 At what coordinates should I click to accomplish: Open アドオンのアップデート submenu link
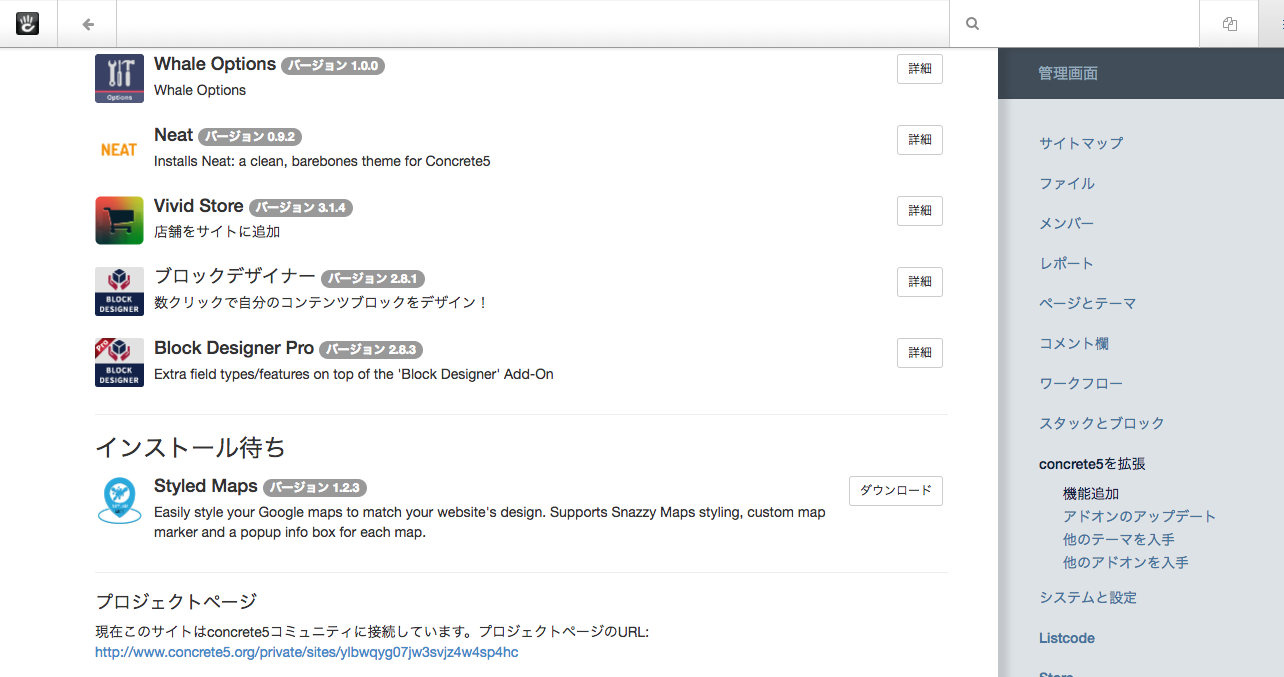coord(1140,517)
